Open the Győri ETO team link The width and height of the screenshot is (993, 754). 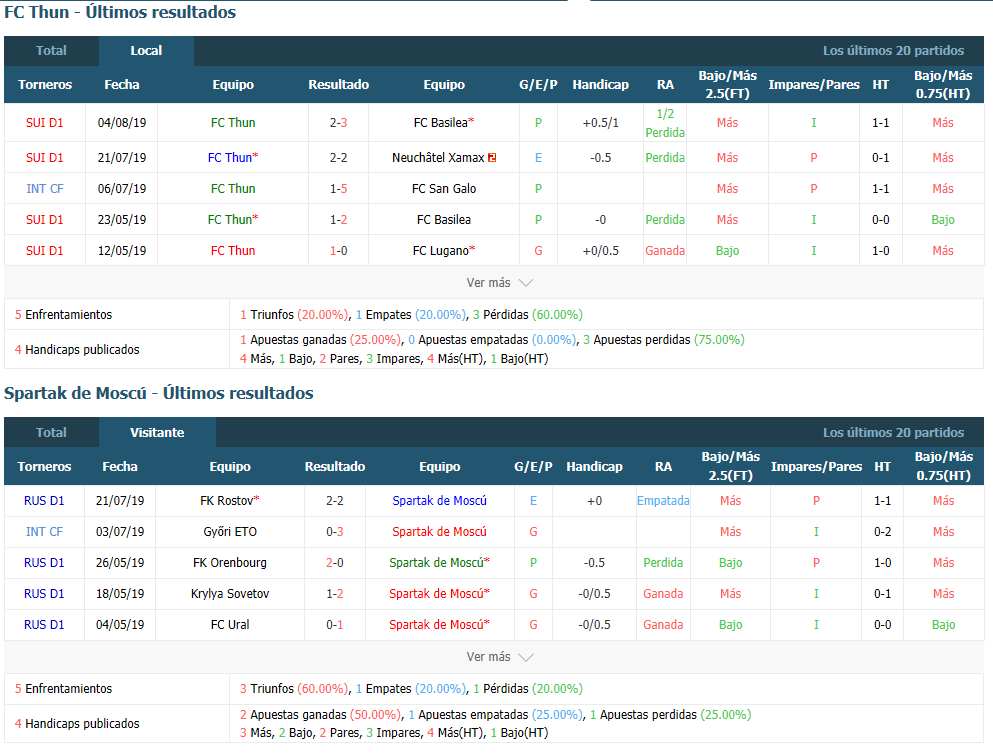click(230, 532)
